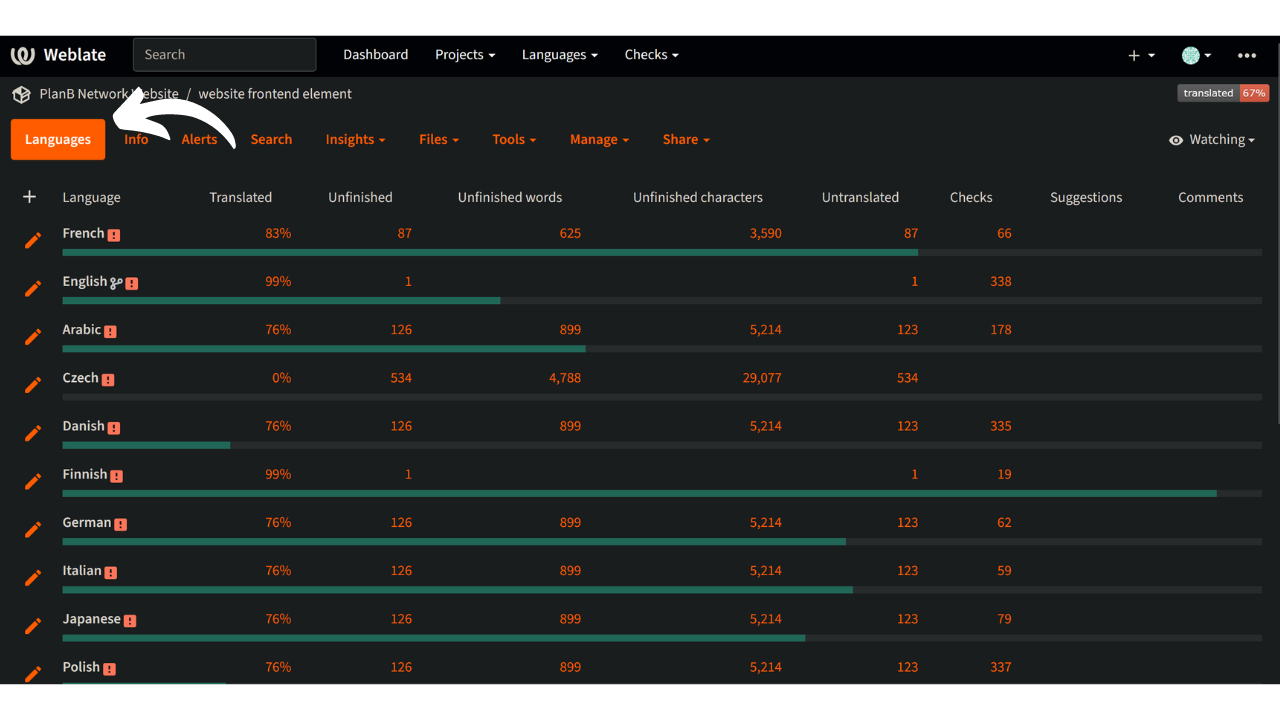Click the website frontend element breadcrumb link
Screen dimensions: 1280x720
275,94
